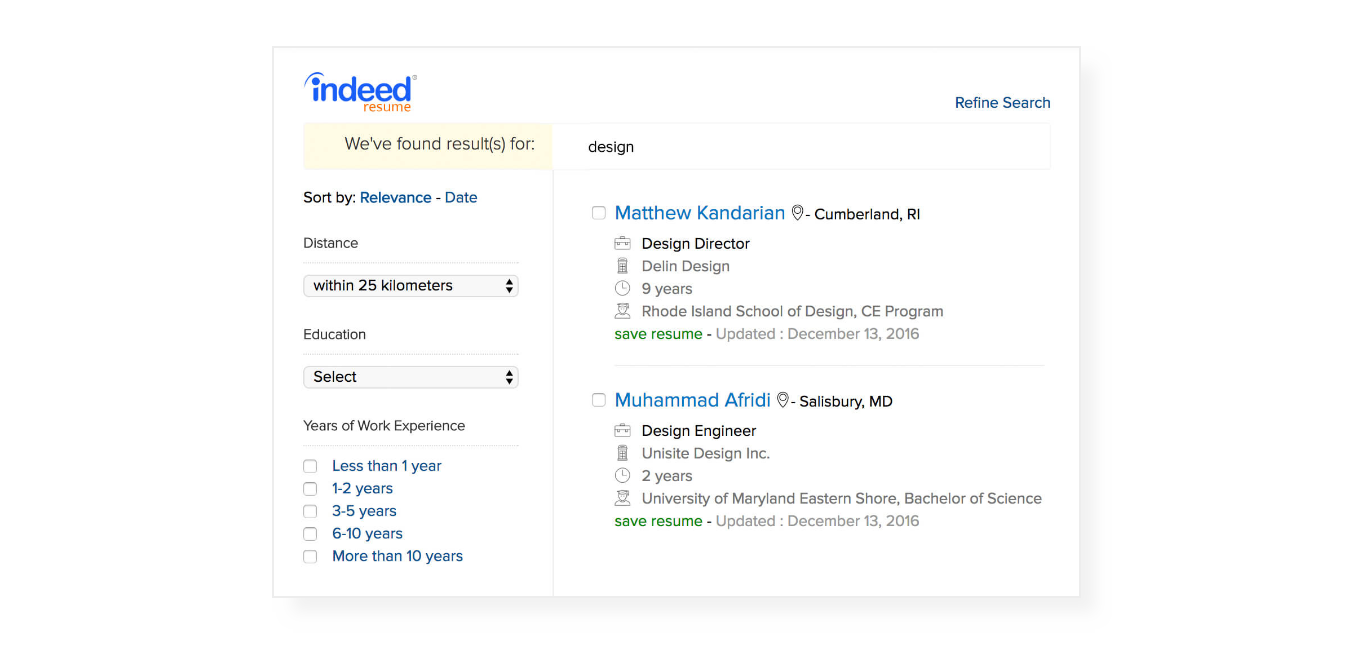Viewport: 1349px width, 662px height.
Task: Check the 3-5 years experience filter
Action: pyautogui.click(x=310, y=511)
